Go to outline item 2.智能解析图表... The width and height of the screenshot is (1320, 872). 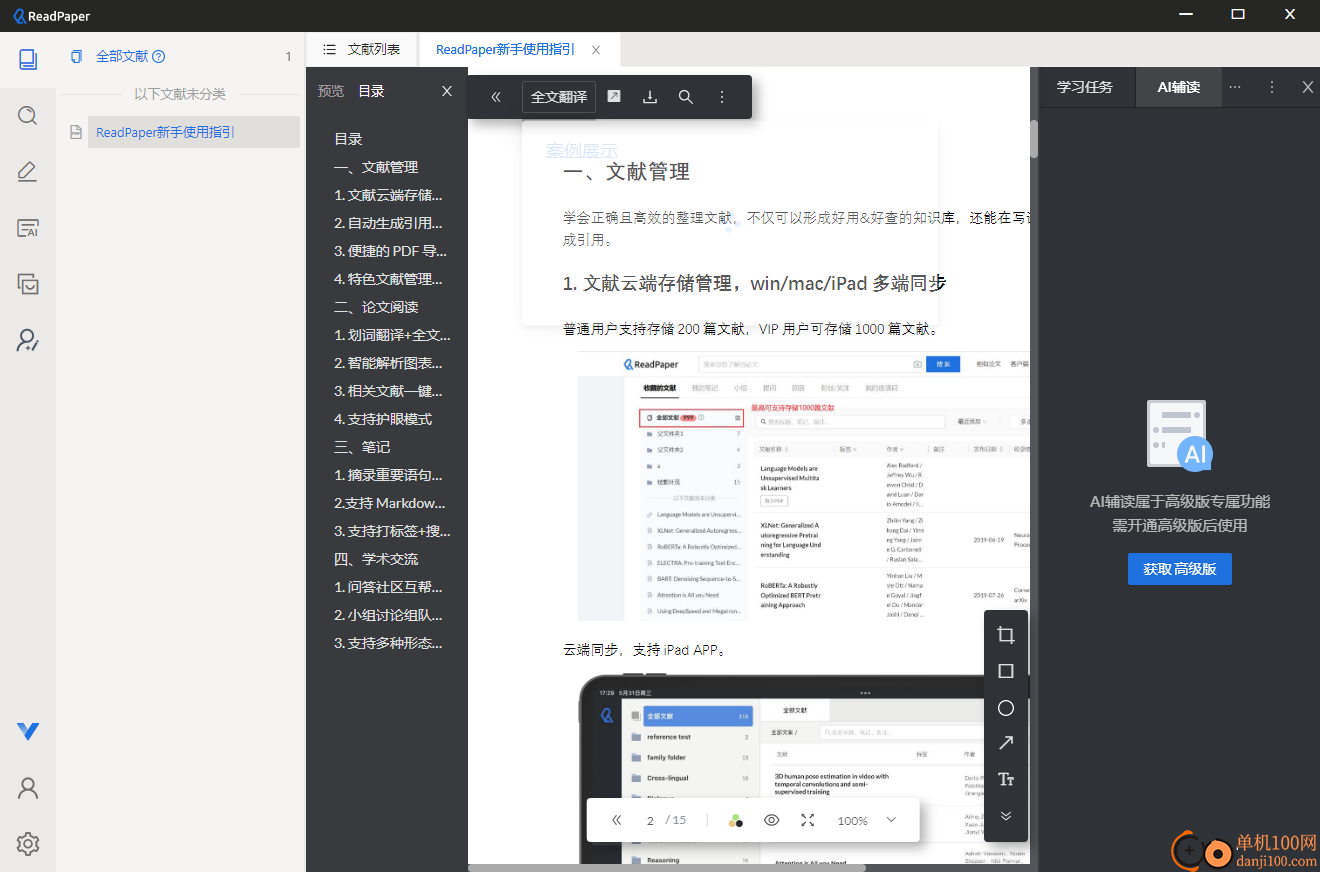(388, 363)
